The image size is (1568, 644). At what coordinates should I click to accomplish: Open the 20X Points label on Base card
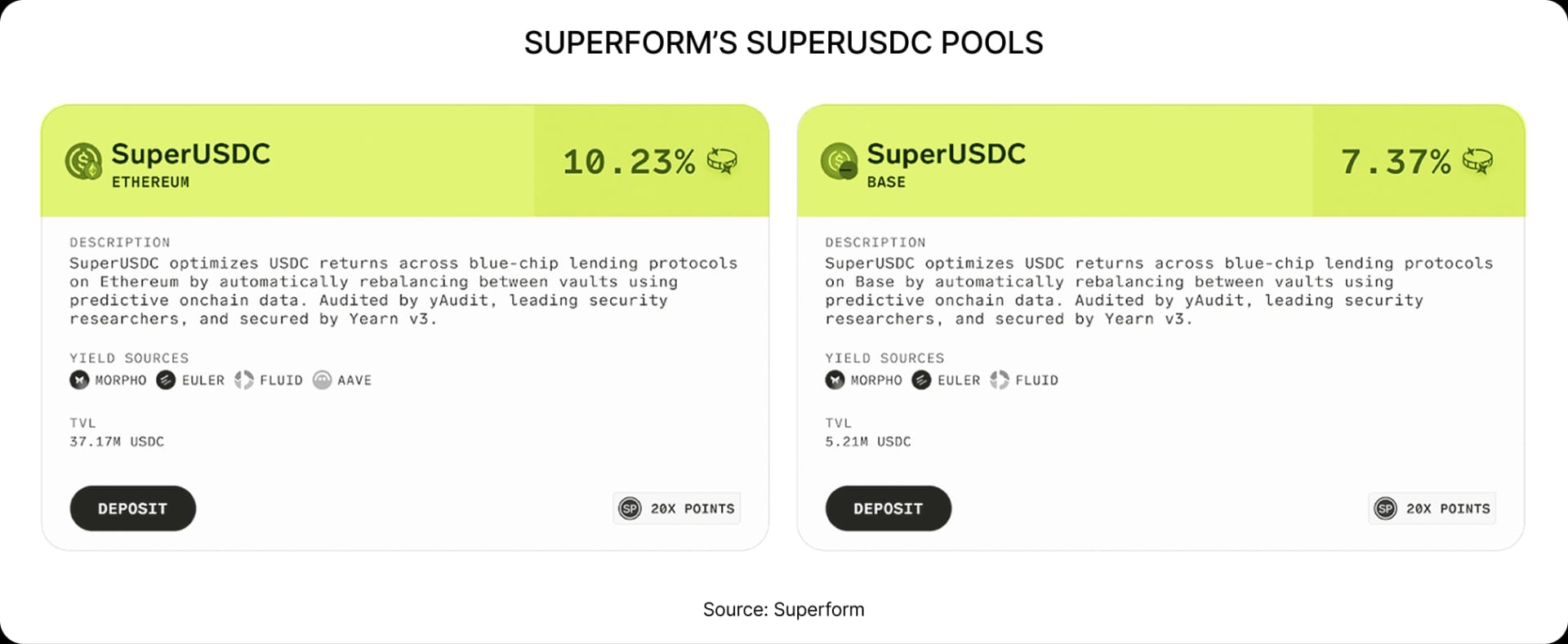pos(1447,508)
